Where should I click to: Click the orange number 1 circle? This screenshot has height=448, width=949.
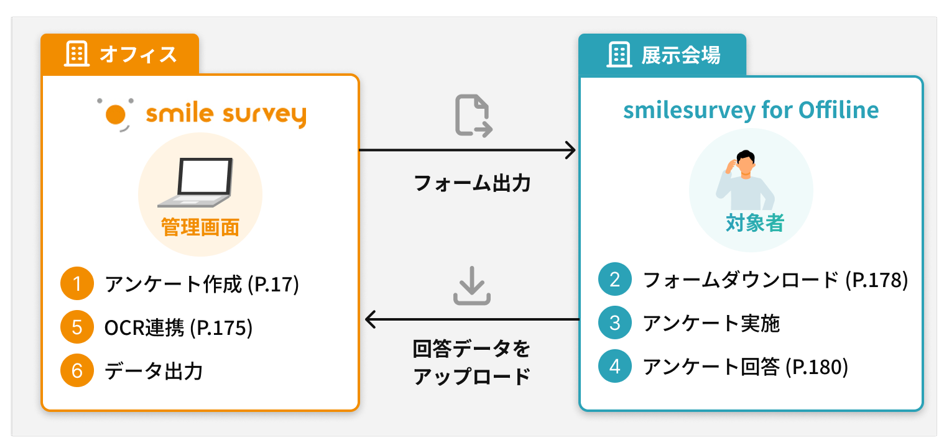coord(77,284)
